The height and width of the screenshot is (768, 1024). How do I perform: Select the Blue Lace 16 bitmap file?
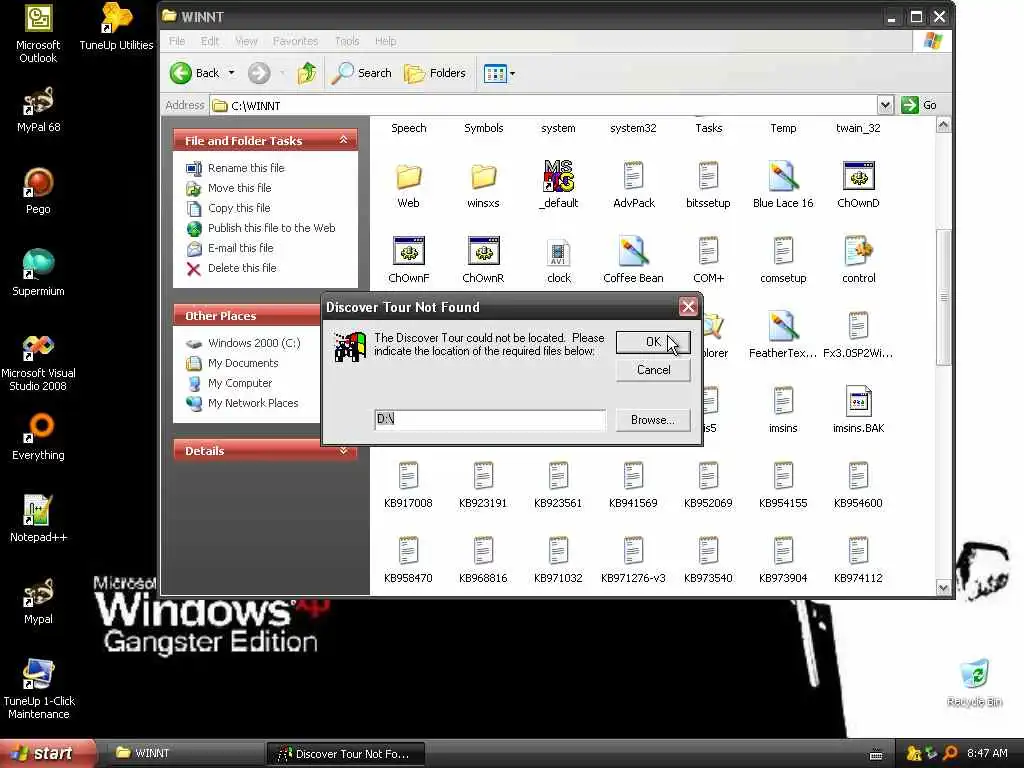(783, 185)
